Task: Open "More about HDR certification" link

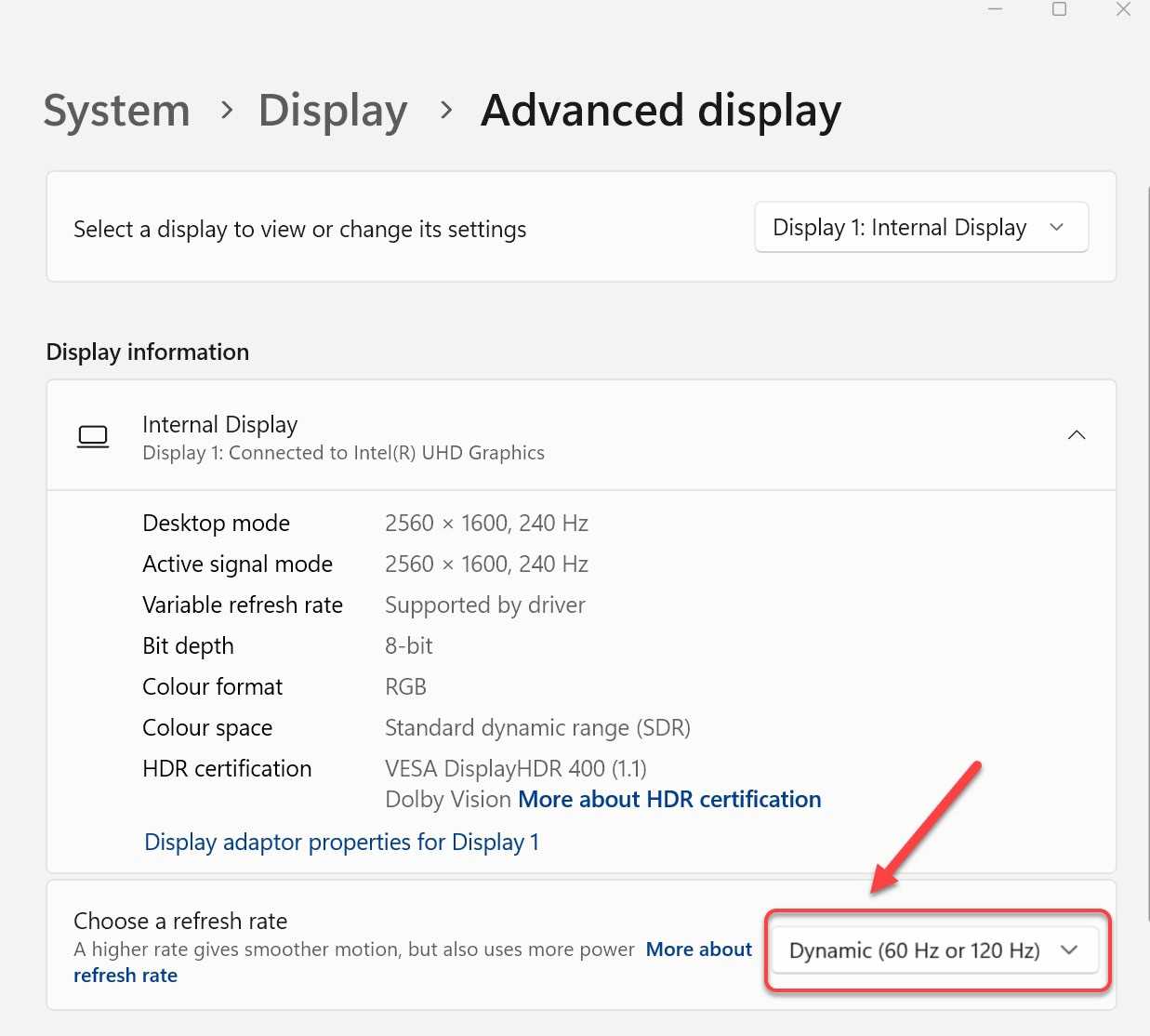Action: click(x=668, y=799)
